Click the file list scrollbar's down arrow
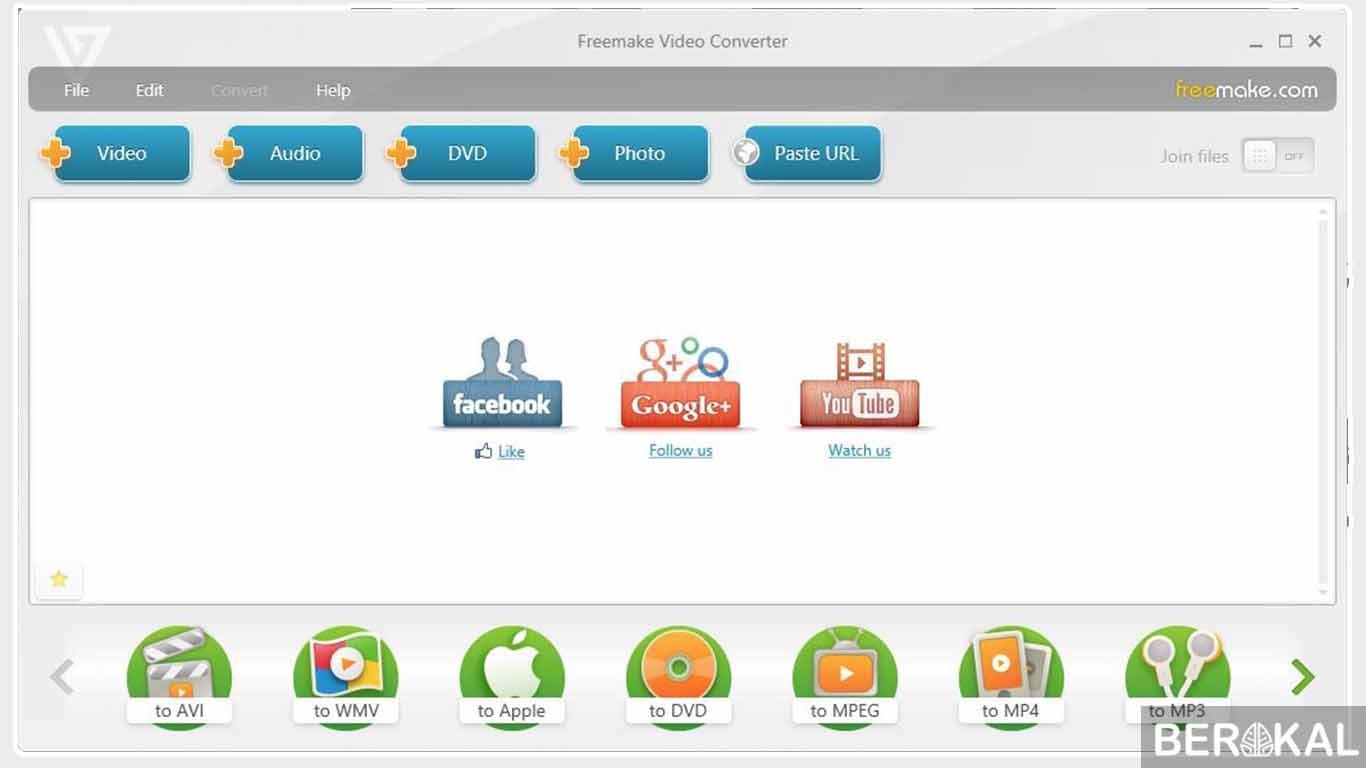The width and height of the screenshot is (1366, 768). coord(1324,593)
